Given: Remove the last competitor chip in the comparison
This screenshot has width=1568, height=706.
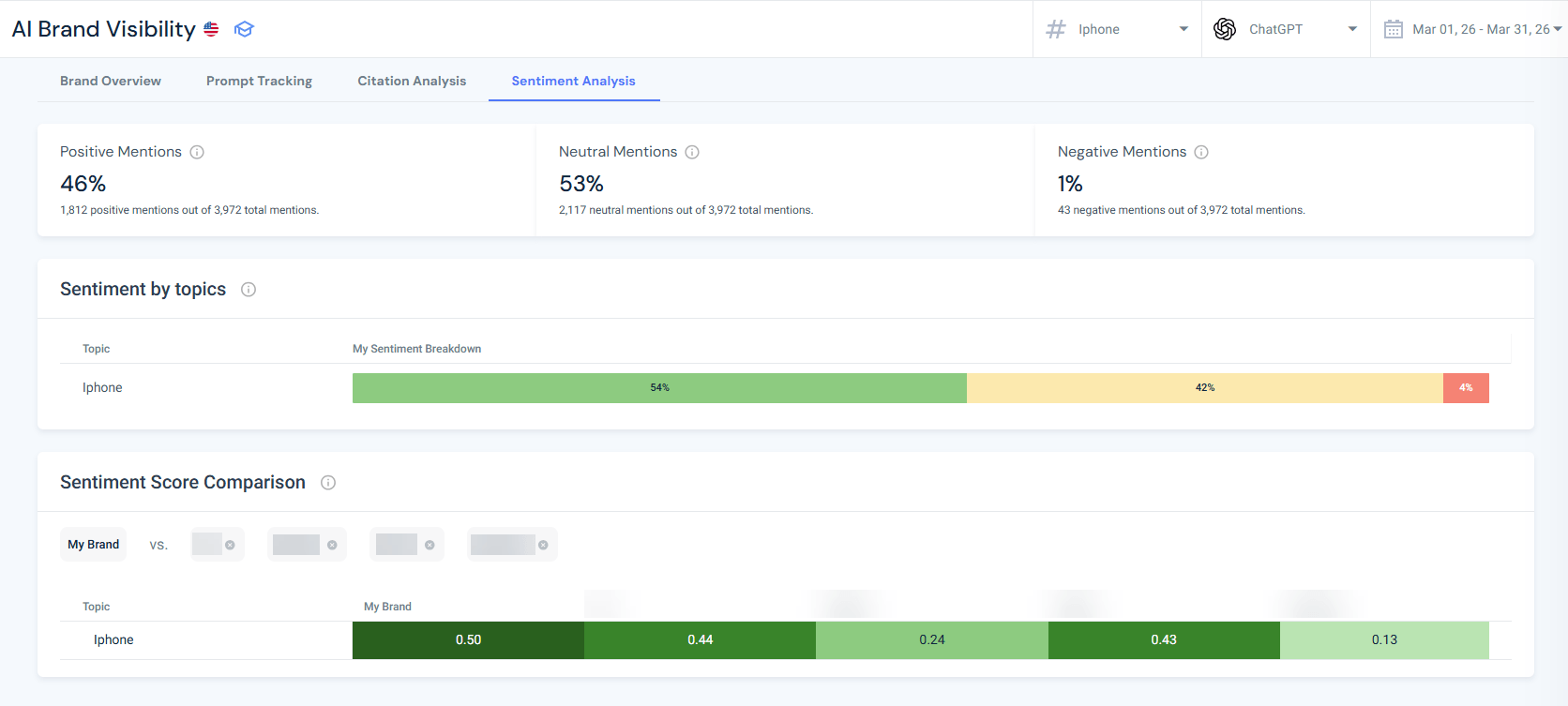Looking at the screenshot, I should click(543, 545).
